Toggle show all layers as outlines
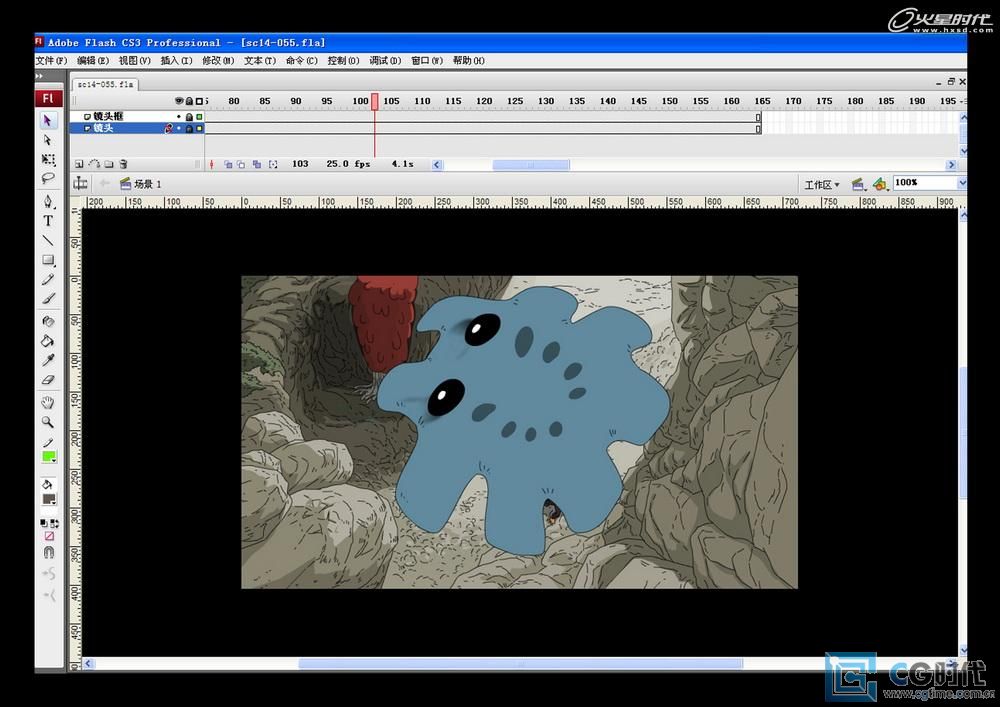The width and height of the screenshot is (1000, 707). pos(199,101)
